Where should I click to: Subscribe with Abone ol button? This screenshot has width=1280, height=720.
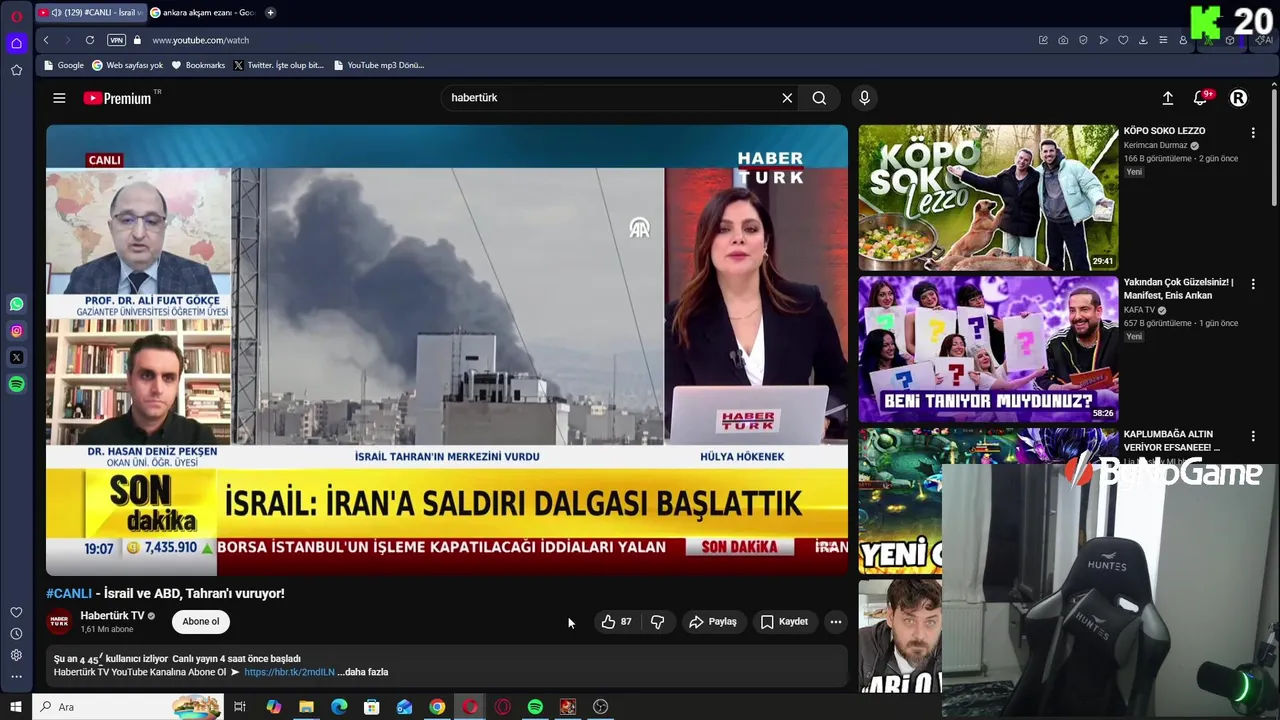tap(201, 622)
